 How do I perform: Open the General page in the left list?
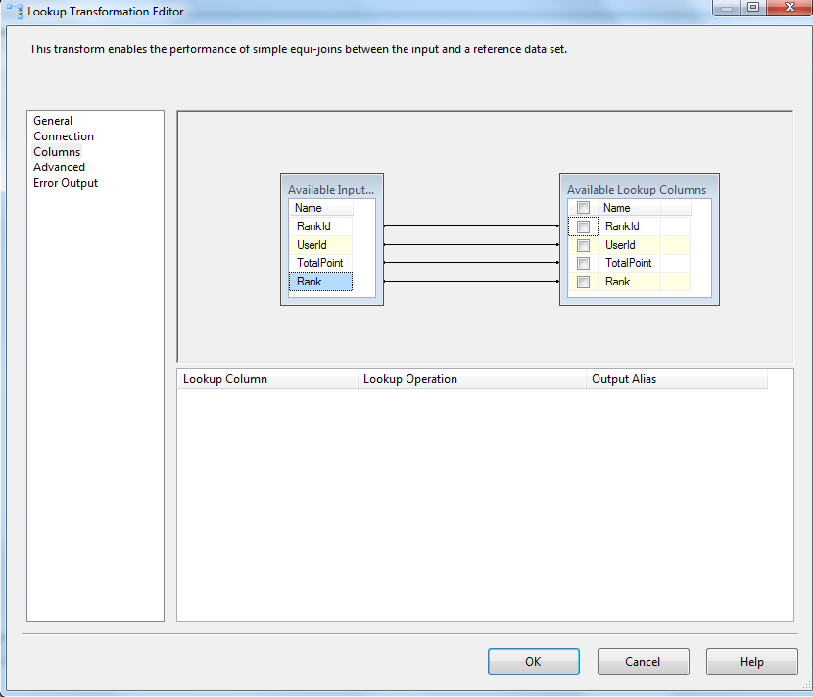(x=53, y=121)
